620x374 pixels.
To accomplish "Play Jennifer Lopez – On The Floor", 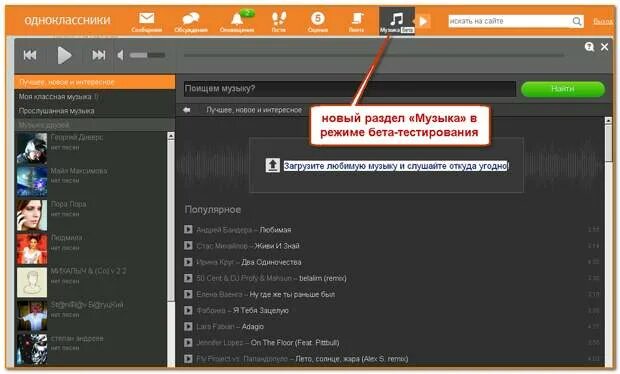I will point(188,342).
